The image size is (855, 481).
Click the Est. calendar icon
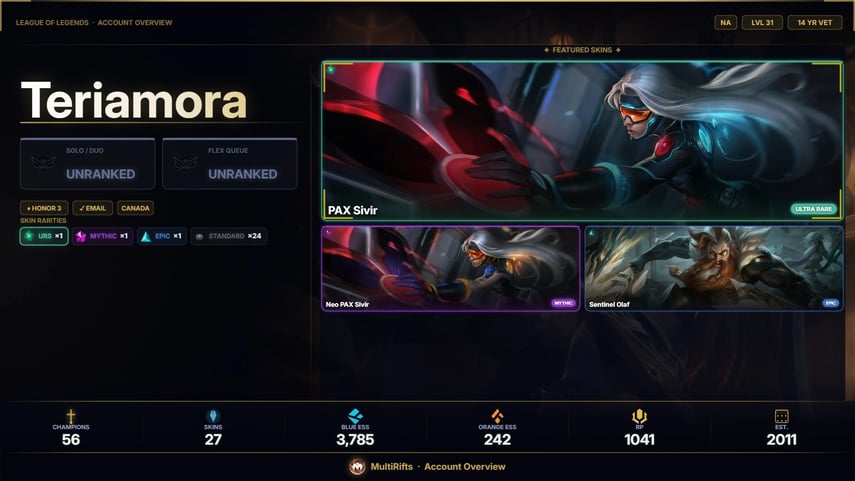781,417
